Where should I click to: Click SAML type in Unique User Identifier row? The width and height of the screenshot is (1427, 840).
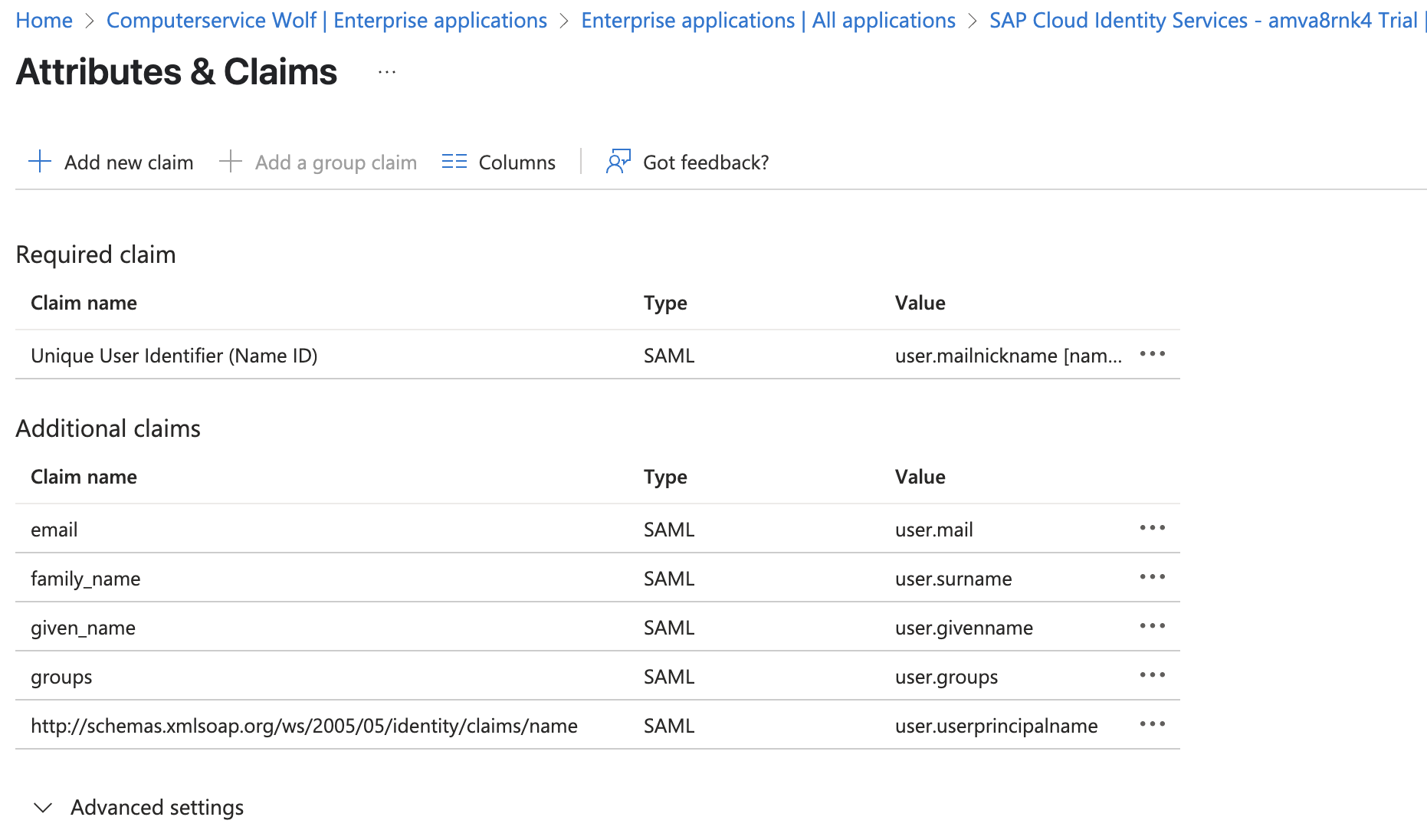pos(669,356)
